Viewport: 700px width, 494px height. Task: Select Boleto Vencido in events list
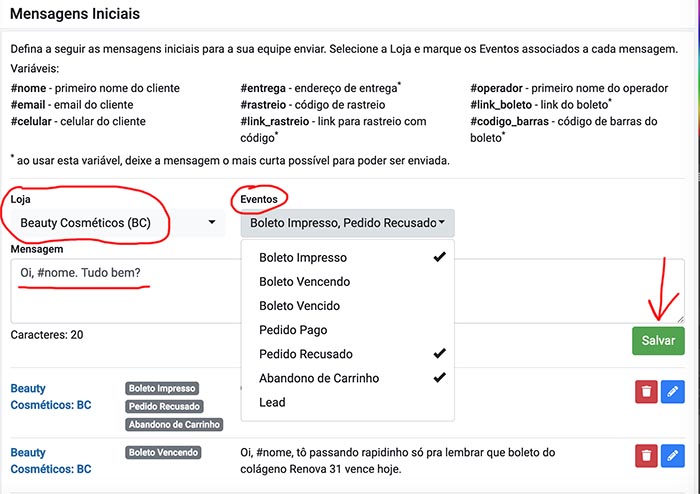[x=347, y=306]
